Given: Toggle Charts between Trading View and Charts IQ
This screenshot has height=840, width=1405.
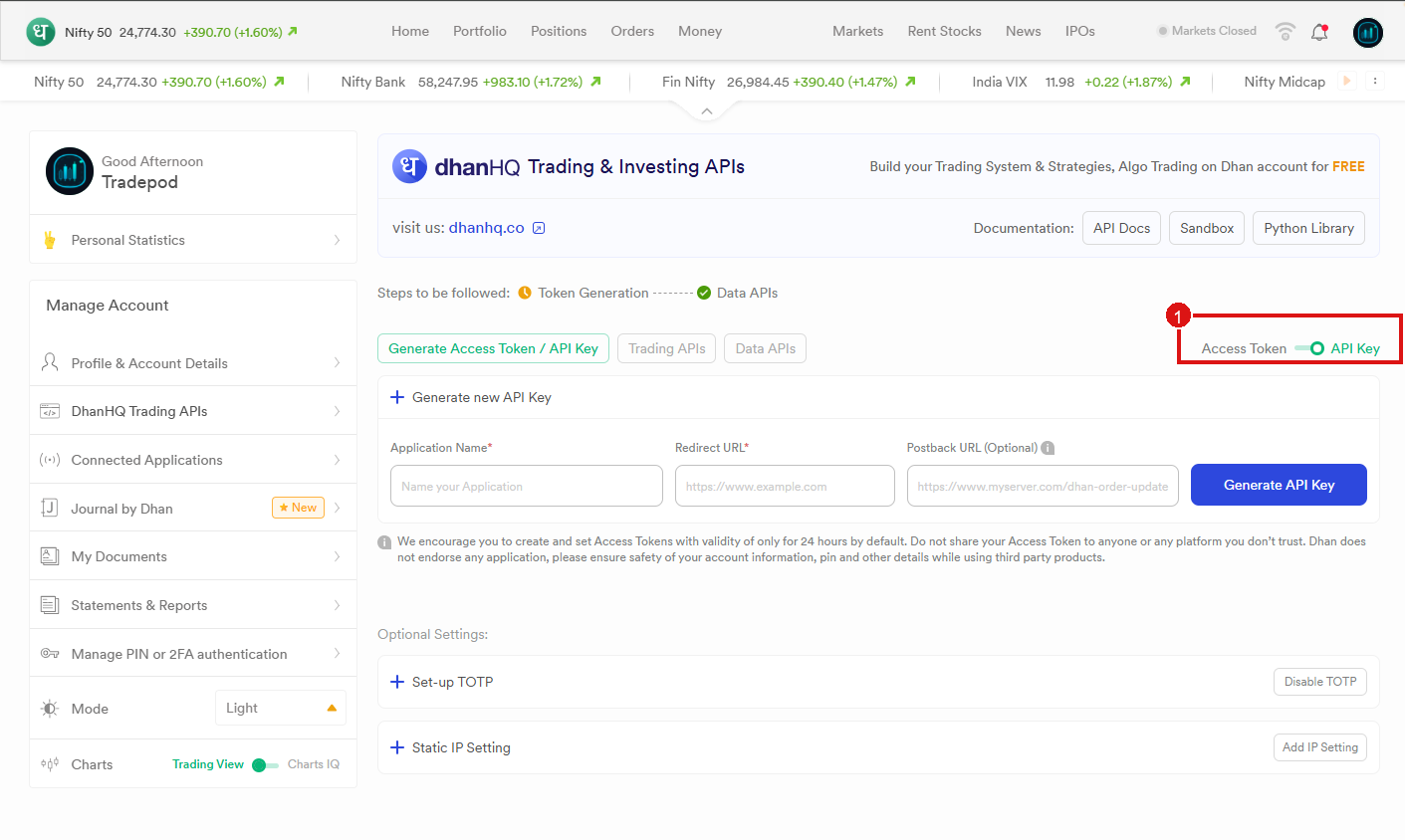Looking at the screenshot, I should pos(265,765).
